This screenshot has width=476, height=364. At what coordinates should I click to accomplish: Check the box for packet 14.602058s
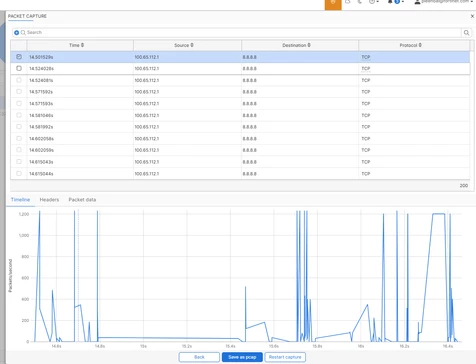pos(19,138)
